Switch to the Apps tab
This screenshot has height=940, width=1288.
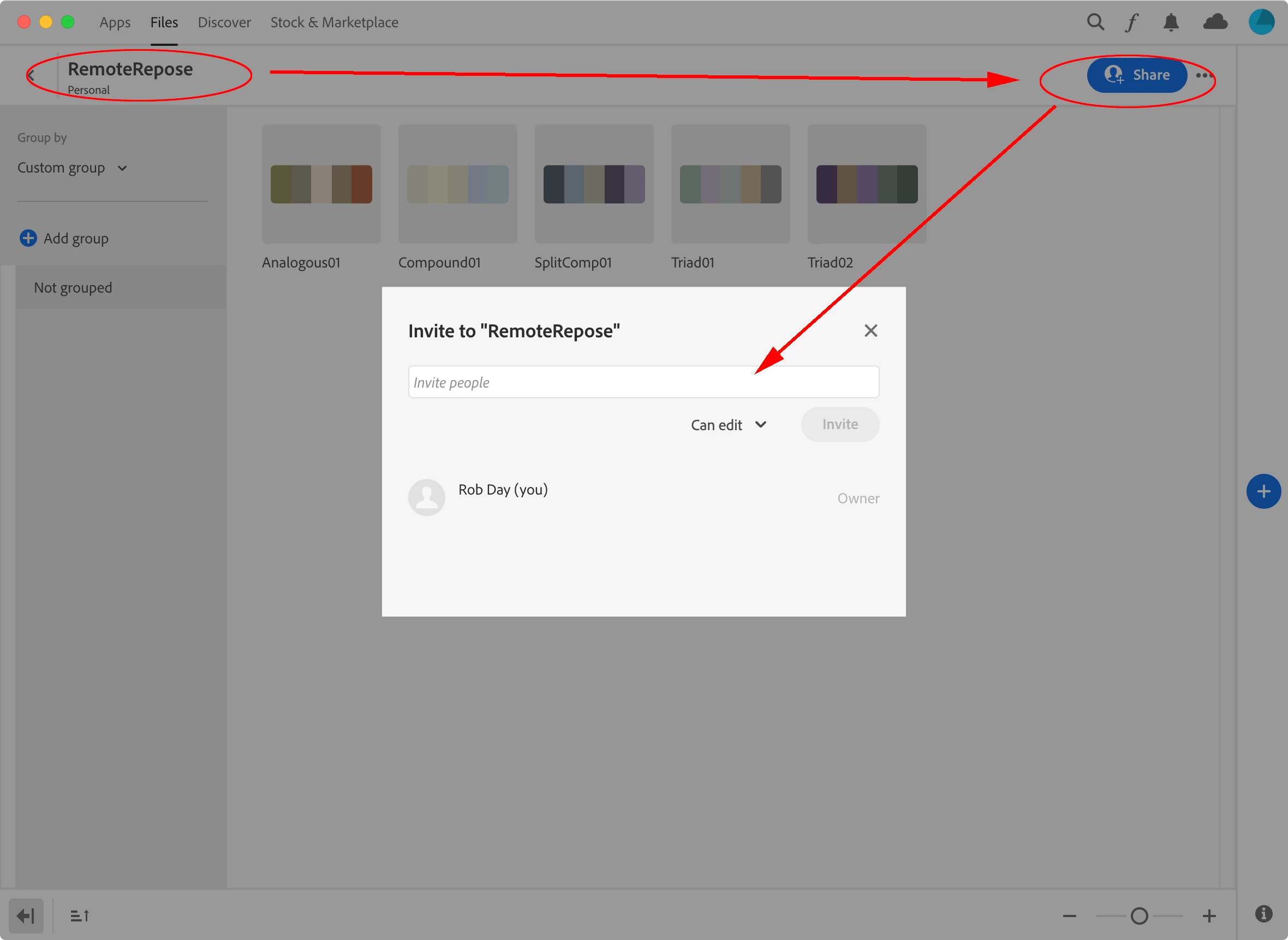[115, 22]
